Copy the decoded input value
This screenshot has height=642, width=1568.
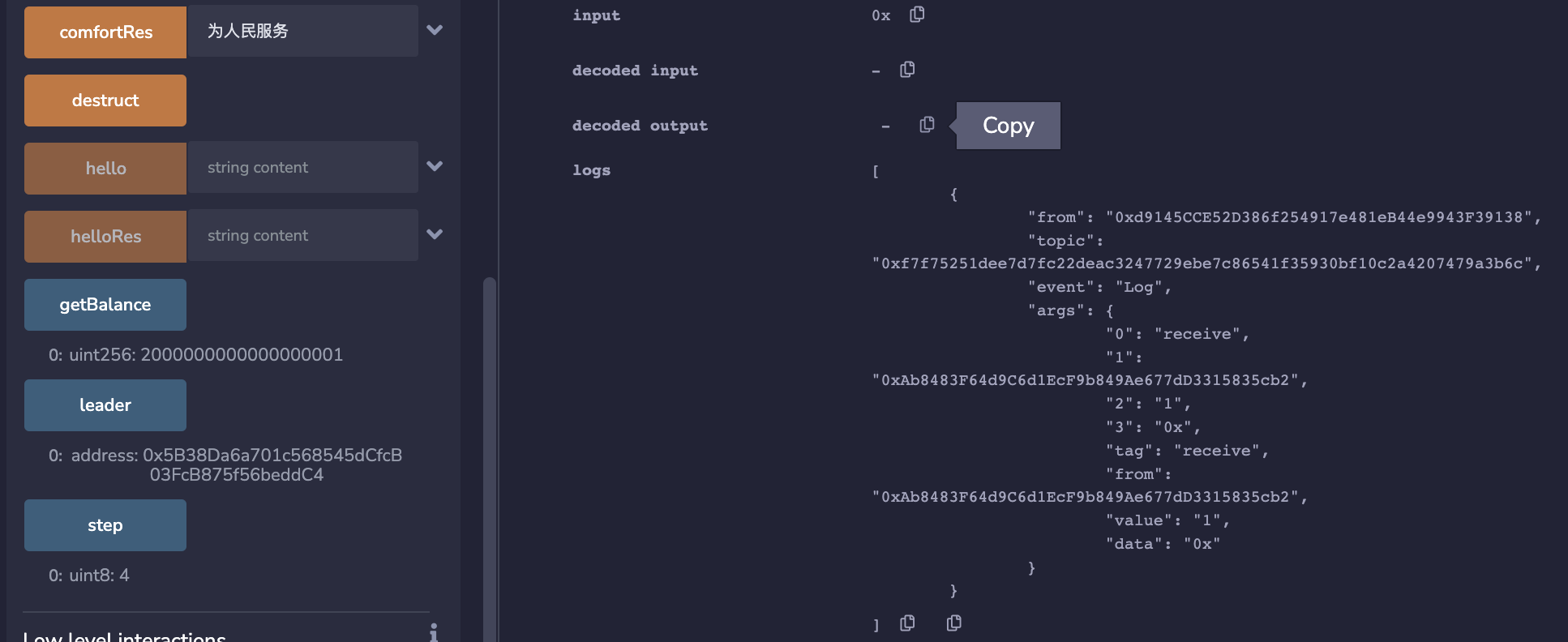(907, 70)
